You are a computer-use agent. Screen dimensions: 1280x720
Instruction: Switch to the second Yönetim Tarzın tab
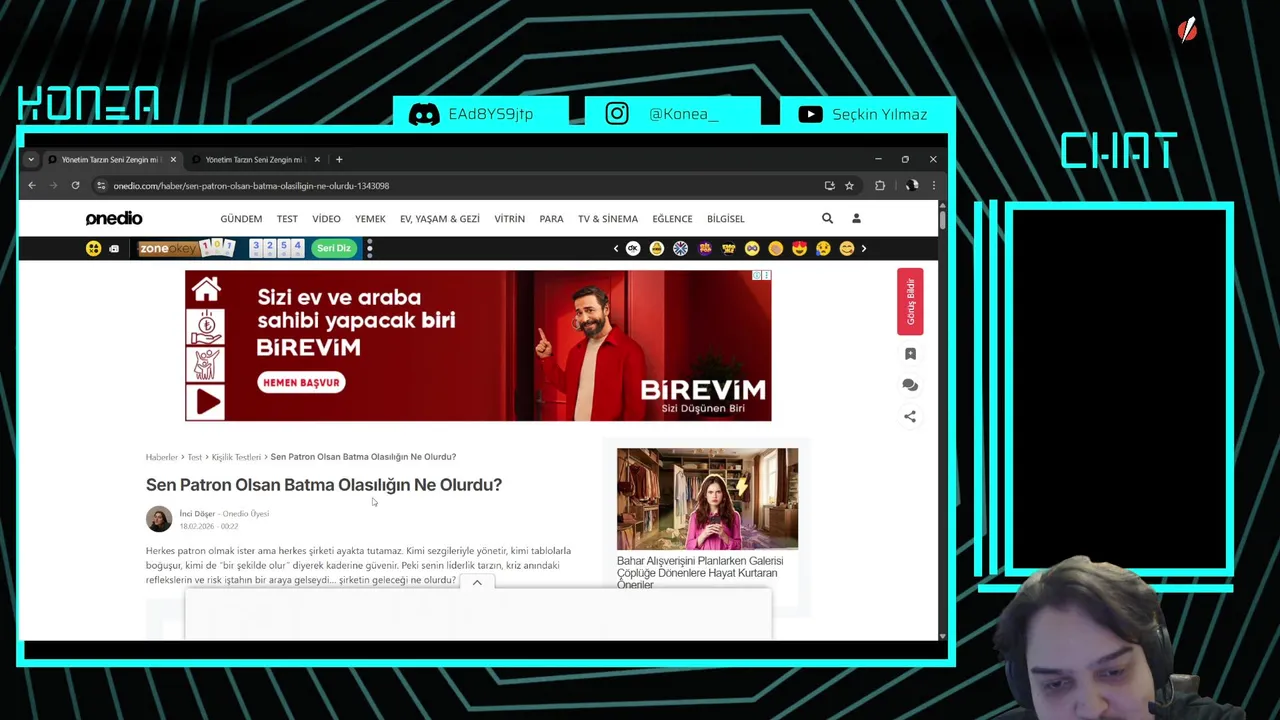(255, 159)
